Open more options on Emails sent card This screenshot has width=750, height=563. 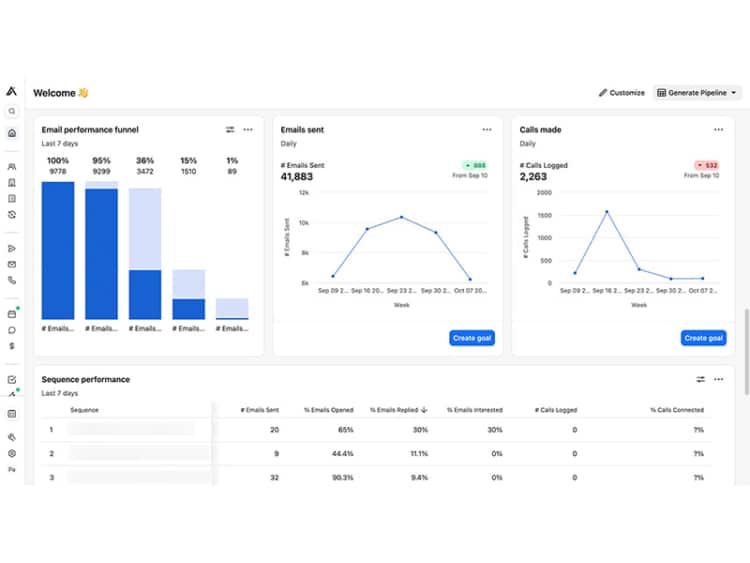point(487,130)
